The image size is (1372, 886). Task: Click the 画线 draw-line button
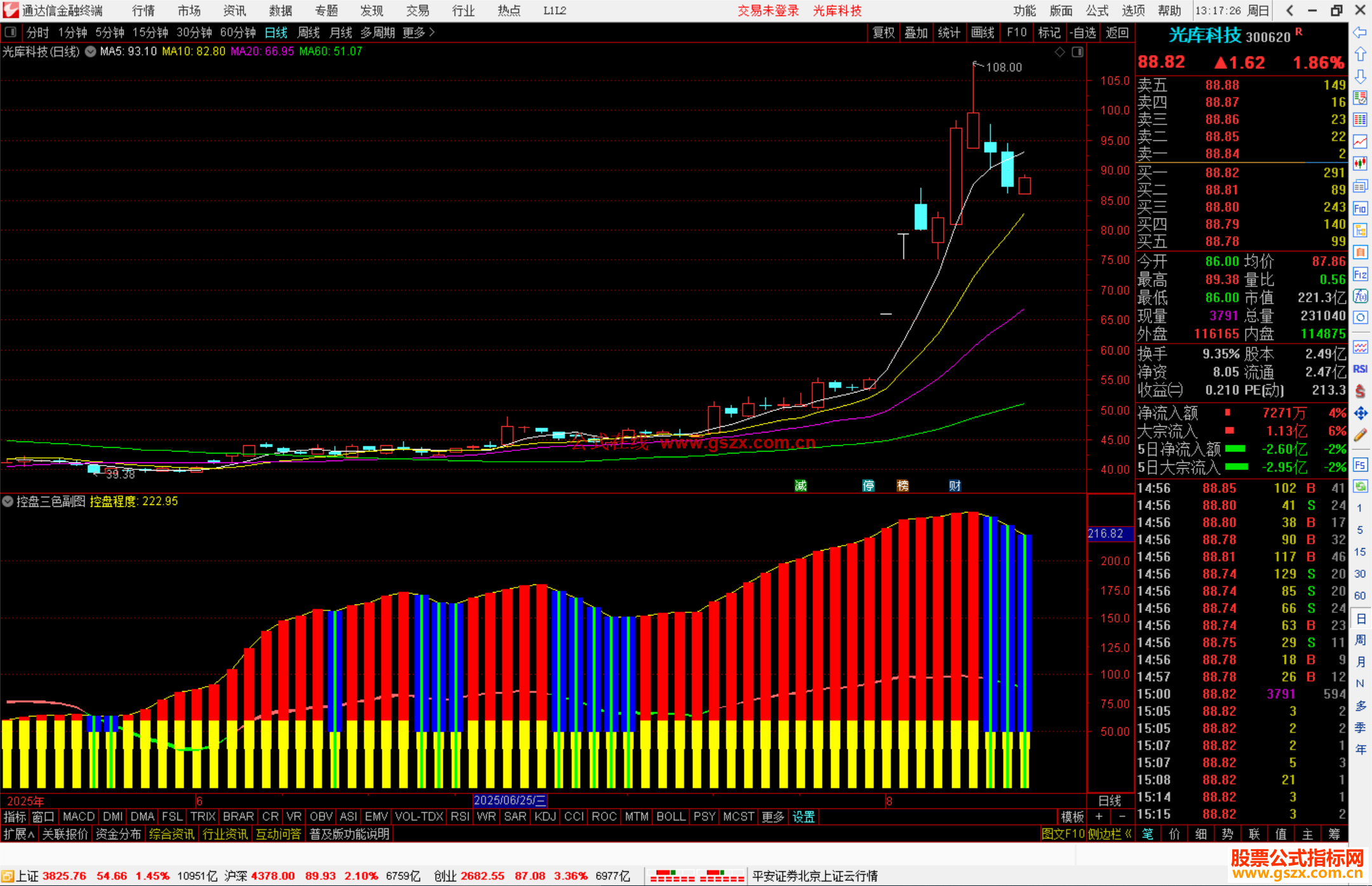(983, 32)
